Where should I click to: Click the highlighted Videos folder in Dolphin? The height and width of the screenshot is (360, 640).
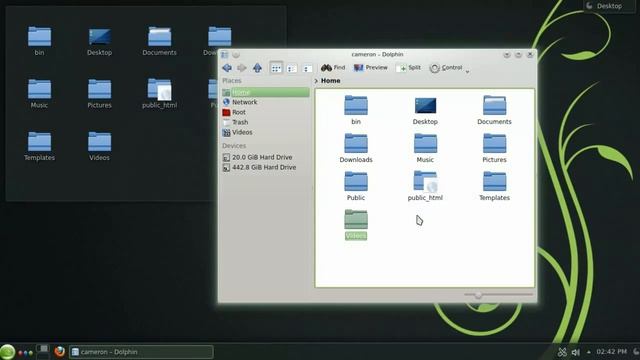(x=356, y=224)
